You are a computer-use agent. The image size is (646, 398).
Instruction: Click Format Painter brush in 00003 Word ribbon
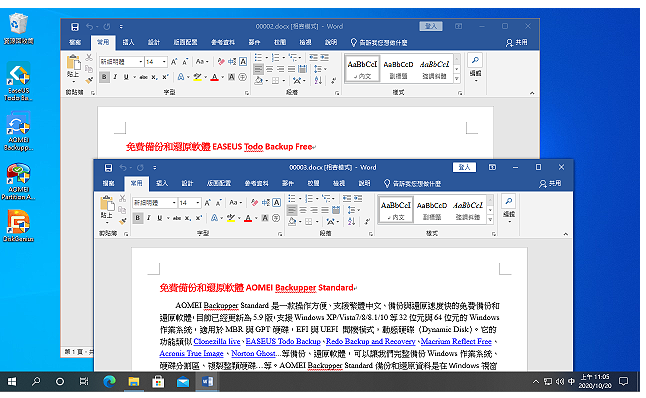122,221
